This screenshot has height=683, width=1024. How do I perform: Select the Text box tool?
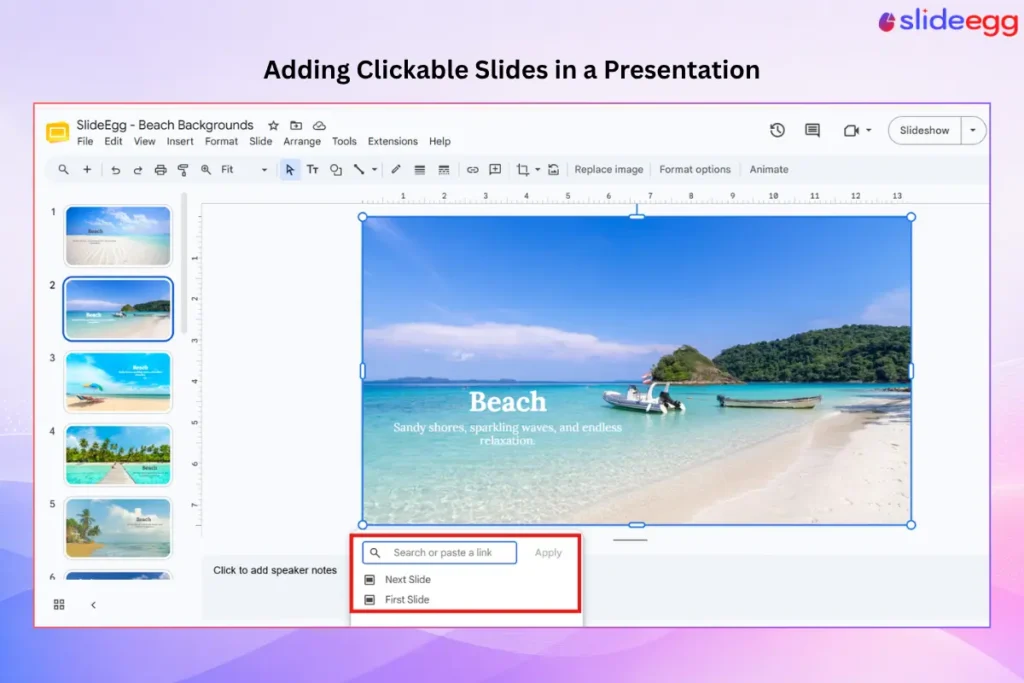point(313,170)
